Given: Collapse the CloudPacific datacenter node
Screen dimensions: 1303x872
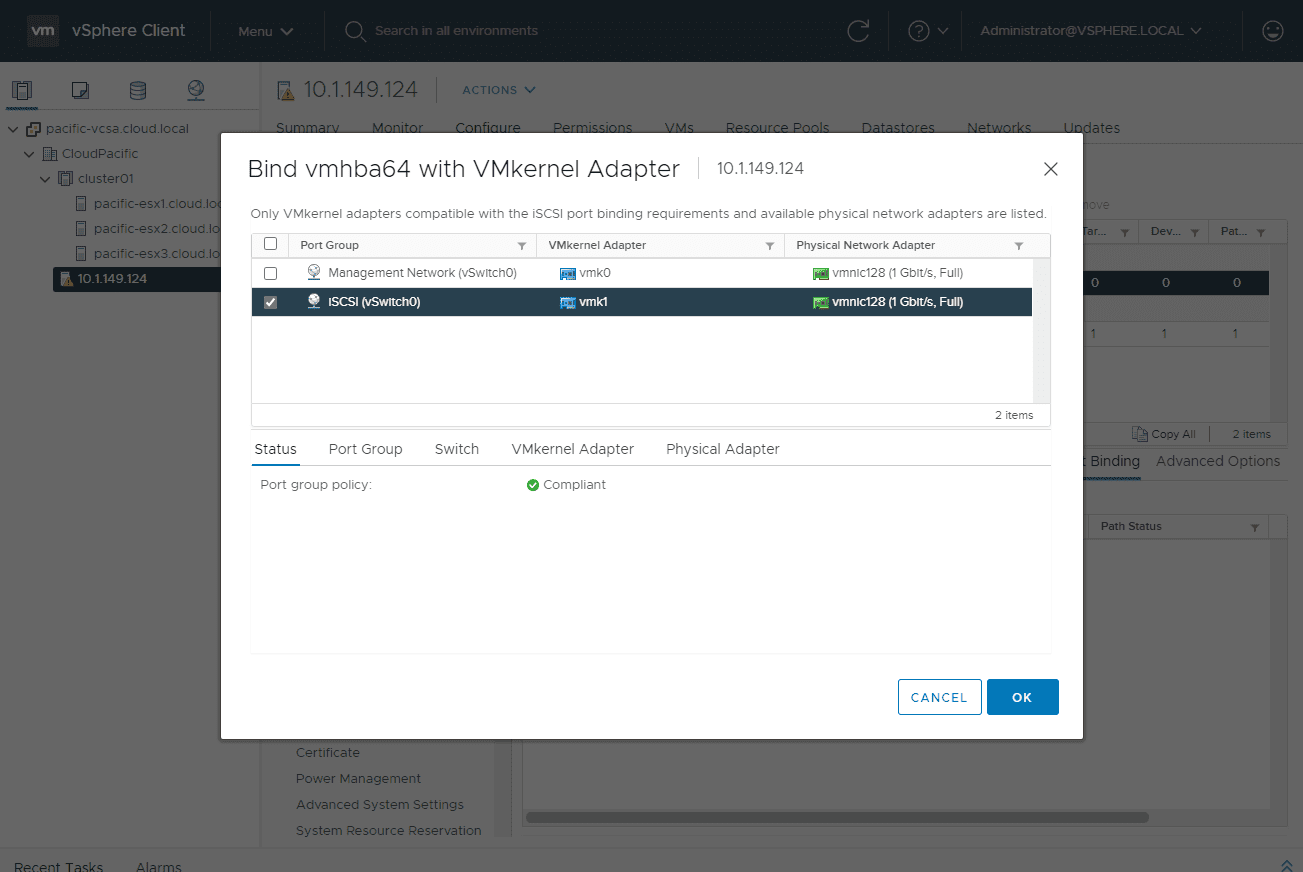Looking at the screenshot, I should click(x=29, y=154).
